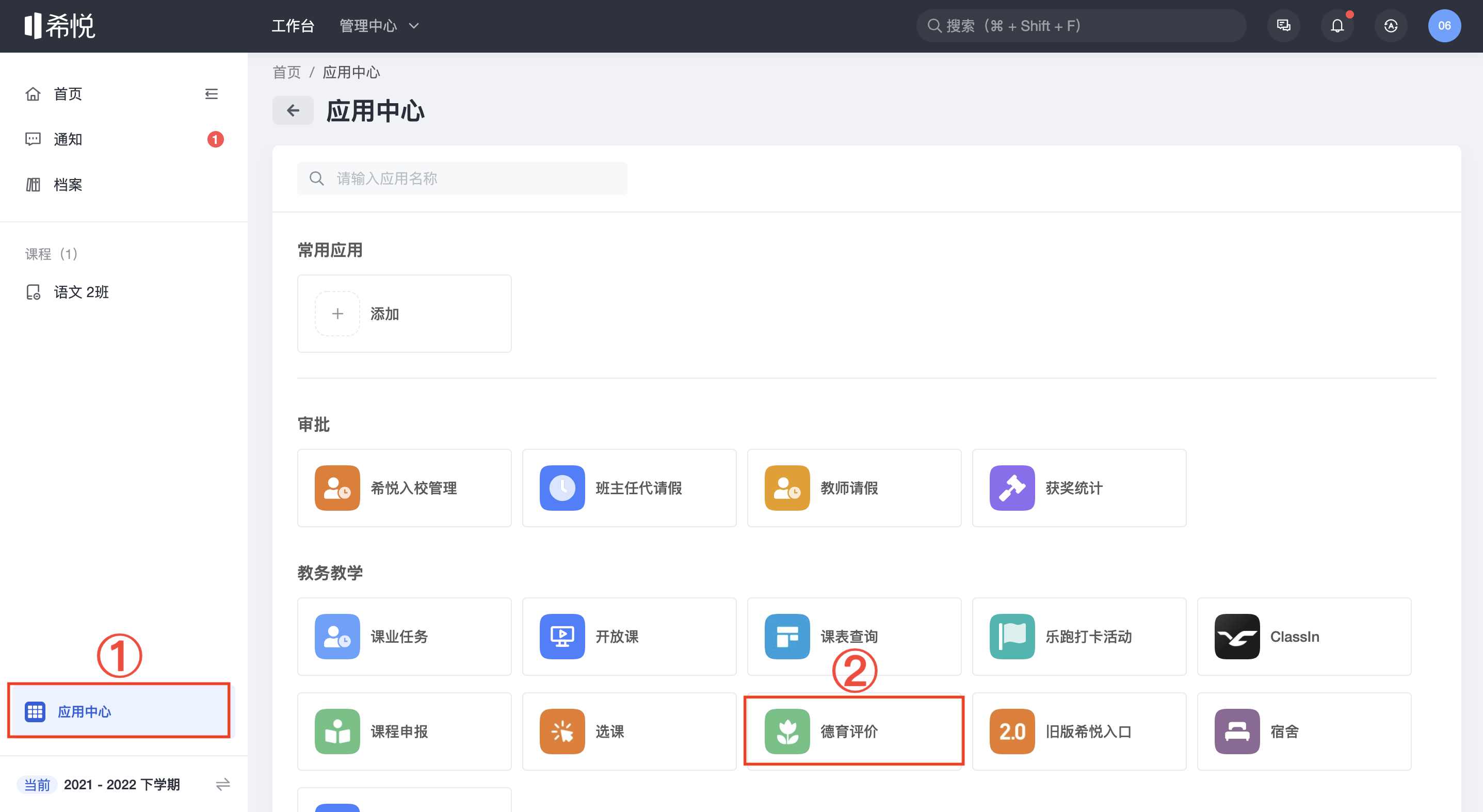
Task: Open the notification bell icon
Action: tap(1337, 26)
